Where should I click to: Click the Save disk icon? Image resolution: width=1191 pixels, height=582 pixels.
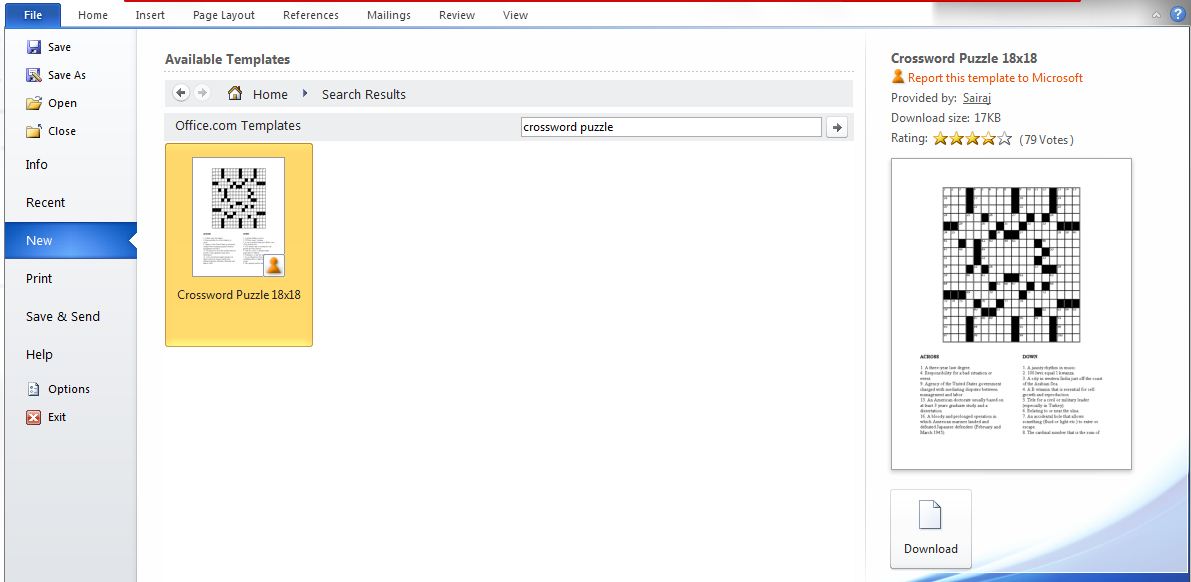pos(33,47)
